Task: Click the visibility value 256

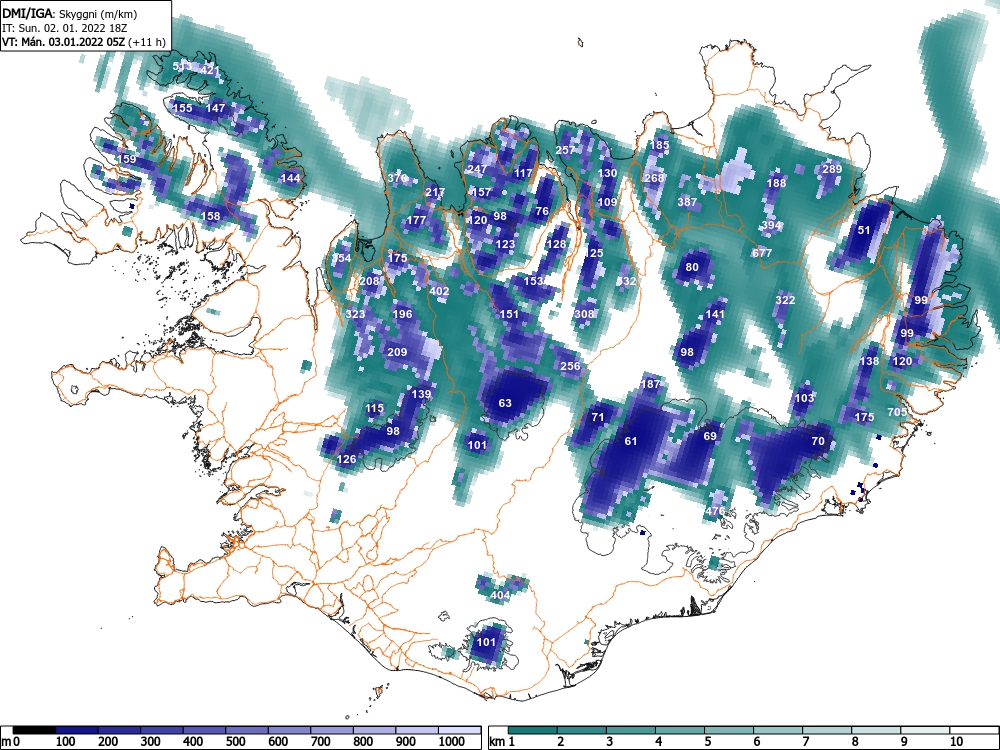Action: click(570, 365)
